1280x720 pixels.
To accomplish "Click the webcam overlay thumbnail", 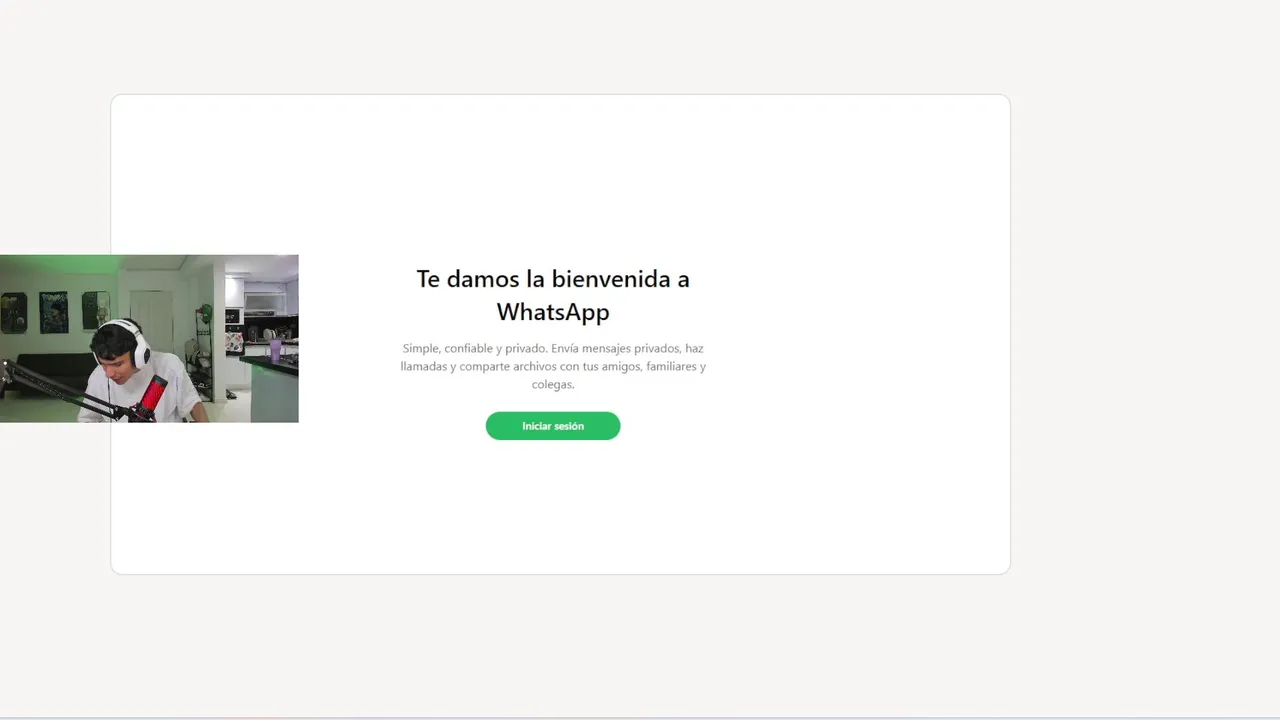I will click(x=149, y=338).
